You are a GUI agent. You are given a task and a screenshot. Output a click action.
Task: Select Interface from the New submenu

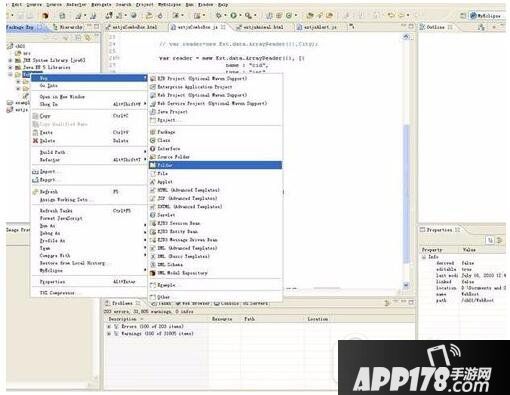coord(215,148)
